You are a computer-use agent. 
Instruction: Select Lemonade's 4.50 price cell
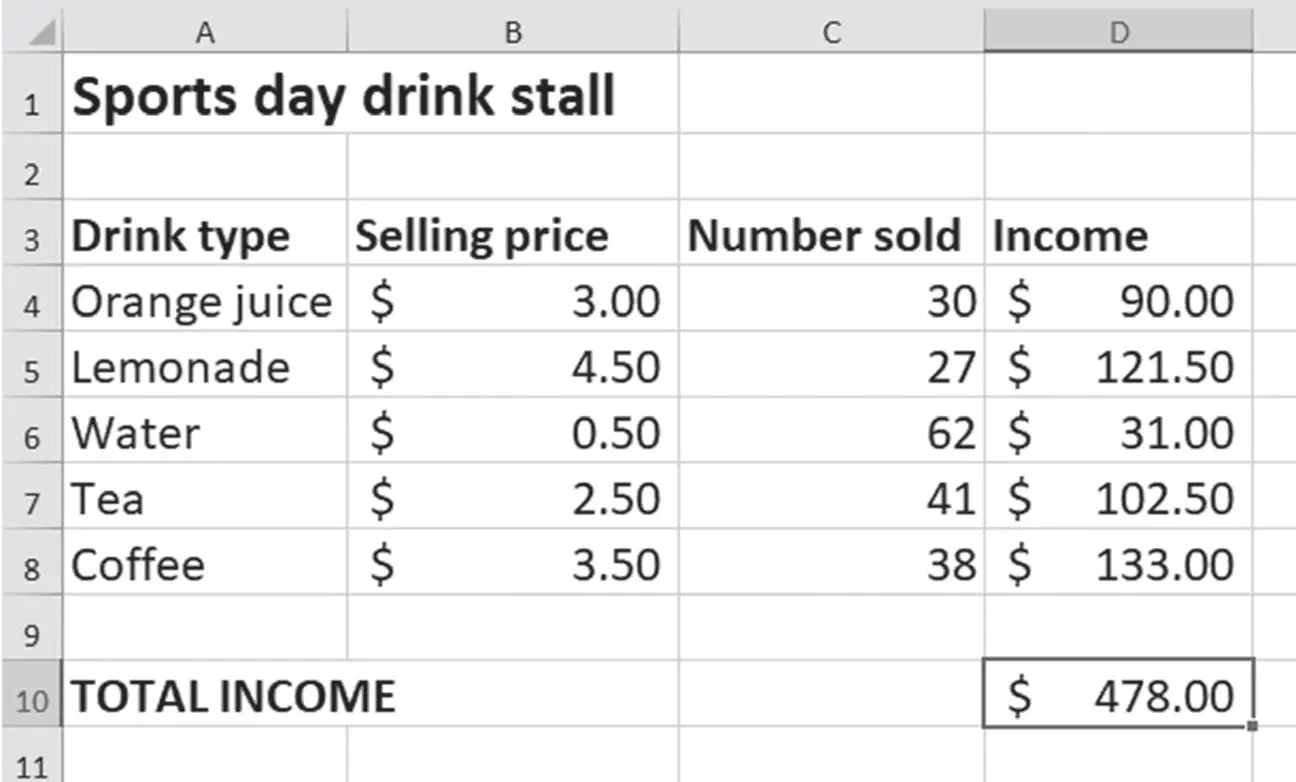tap(512, 367)
